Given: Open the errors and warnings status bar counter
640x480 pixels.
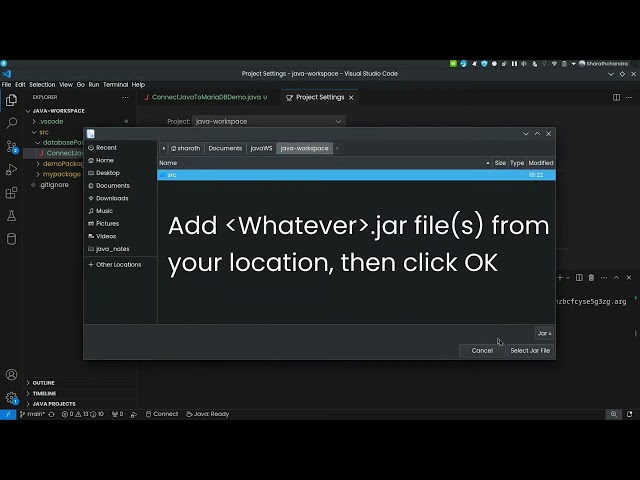Looking at the screenshot, I should [83, 414].
